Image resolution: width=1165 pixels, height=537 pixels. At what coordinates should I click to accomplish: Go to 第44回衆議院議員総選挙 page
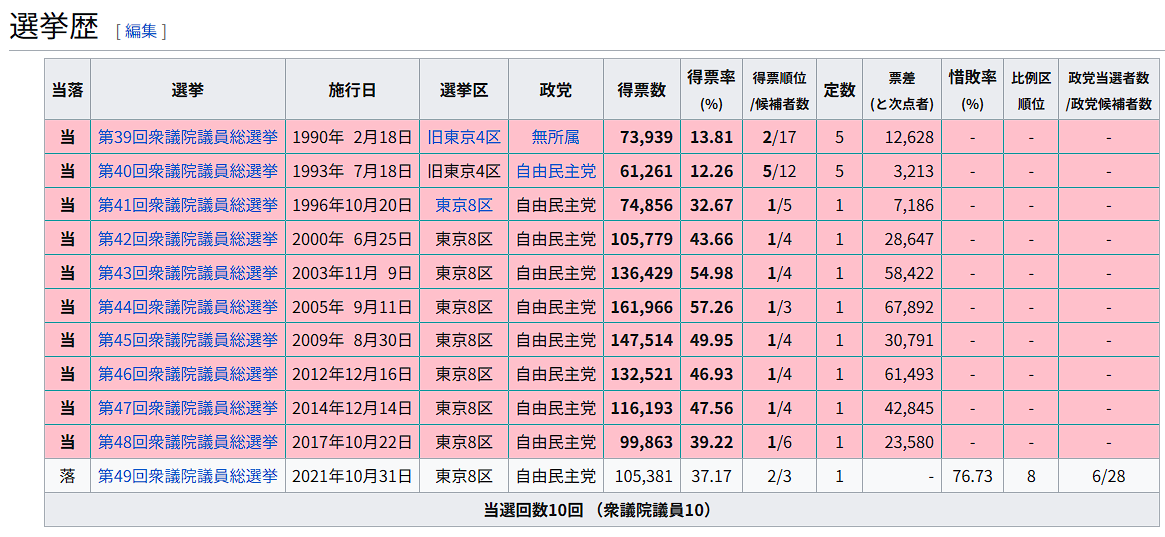[x=188, y=307]
